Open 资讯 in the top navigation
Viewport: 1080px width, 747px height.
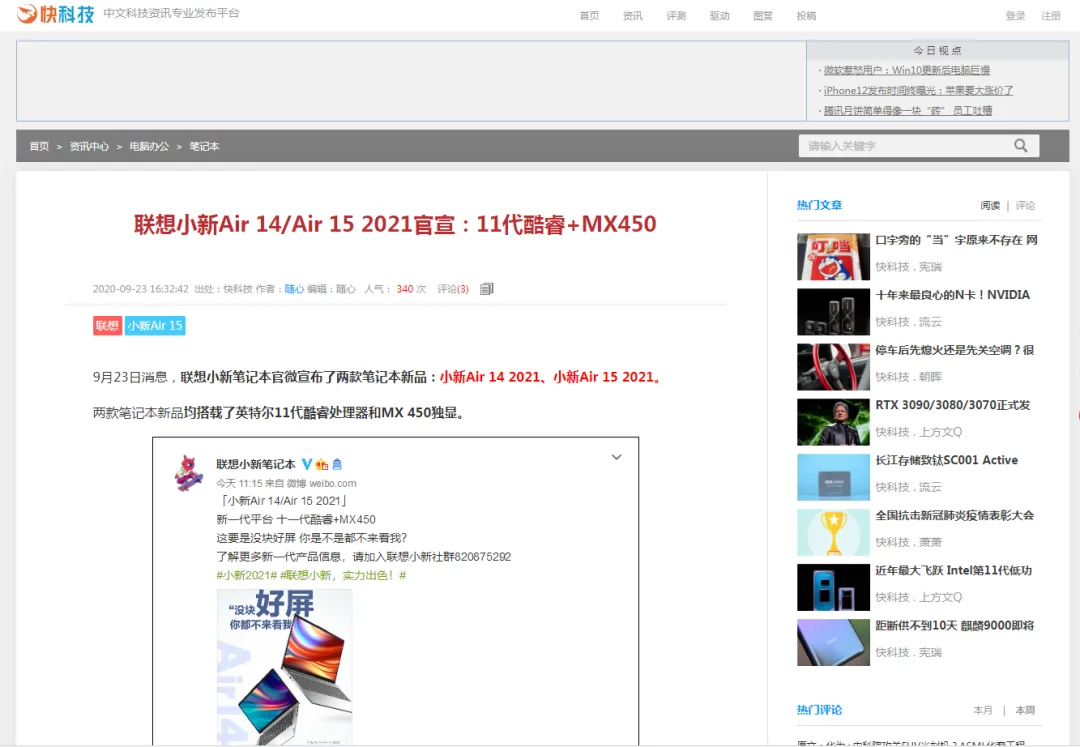click(x=632, y=16)
